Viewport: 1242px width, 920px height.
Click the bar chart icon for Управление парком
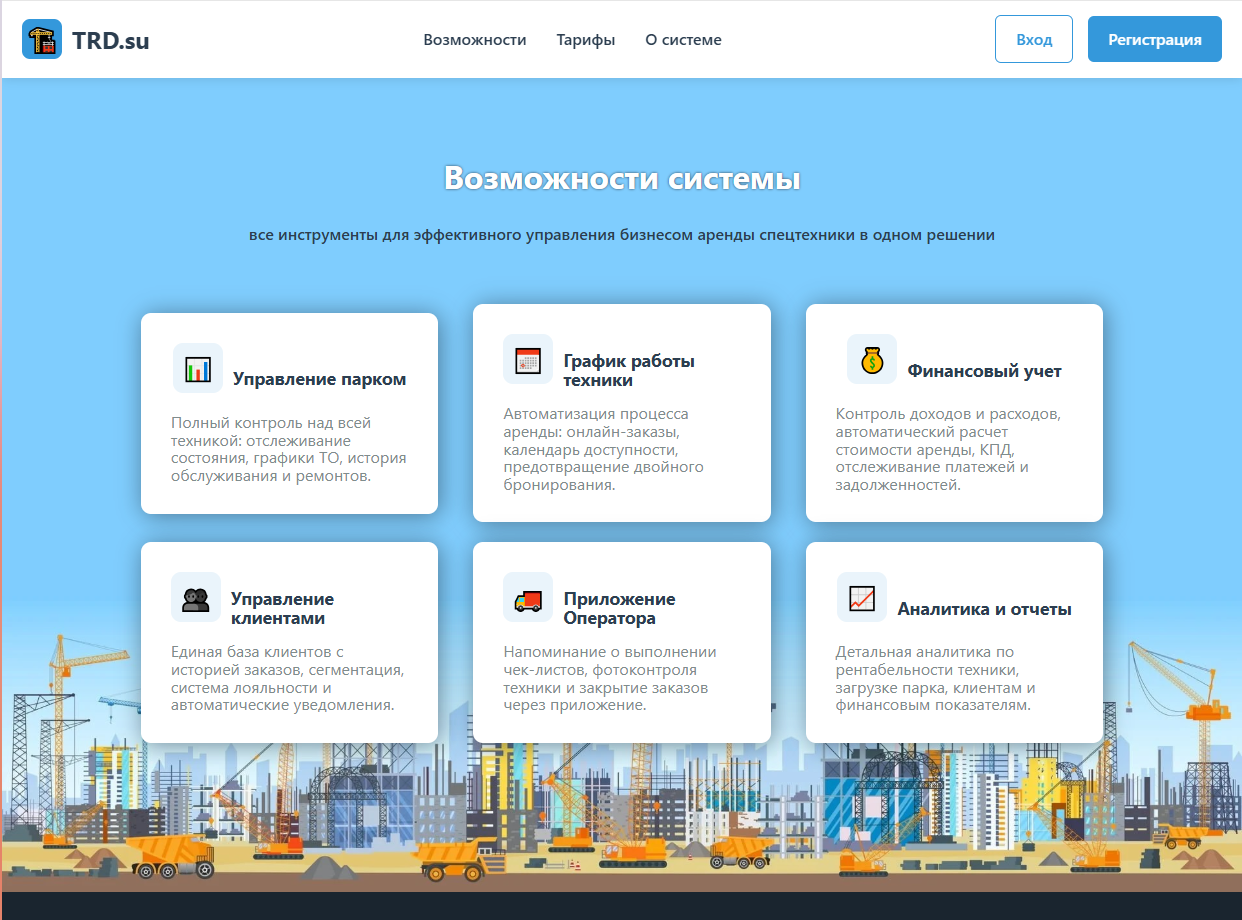(x=198, y=368)
